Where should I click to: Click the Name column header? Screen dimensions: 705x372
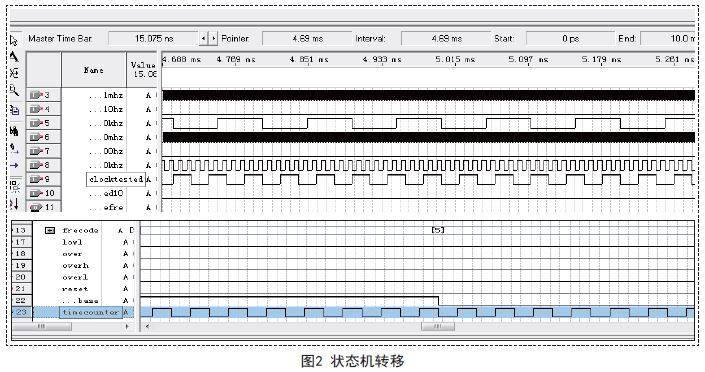(94, 70)
